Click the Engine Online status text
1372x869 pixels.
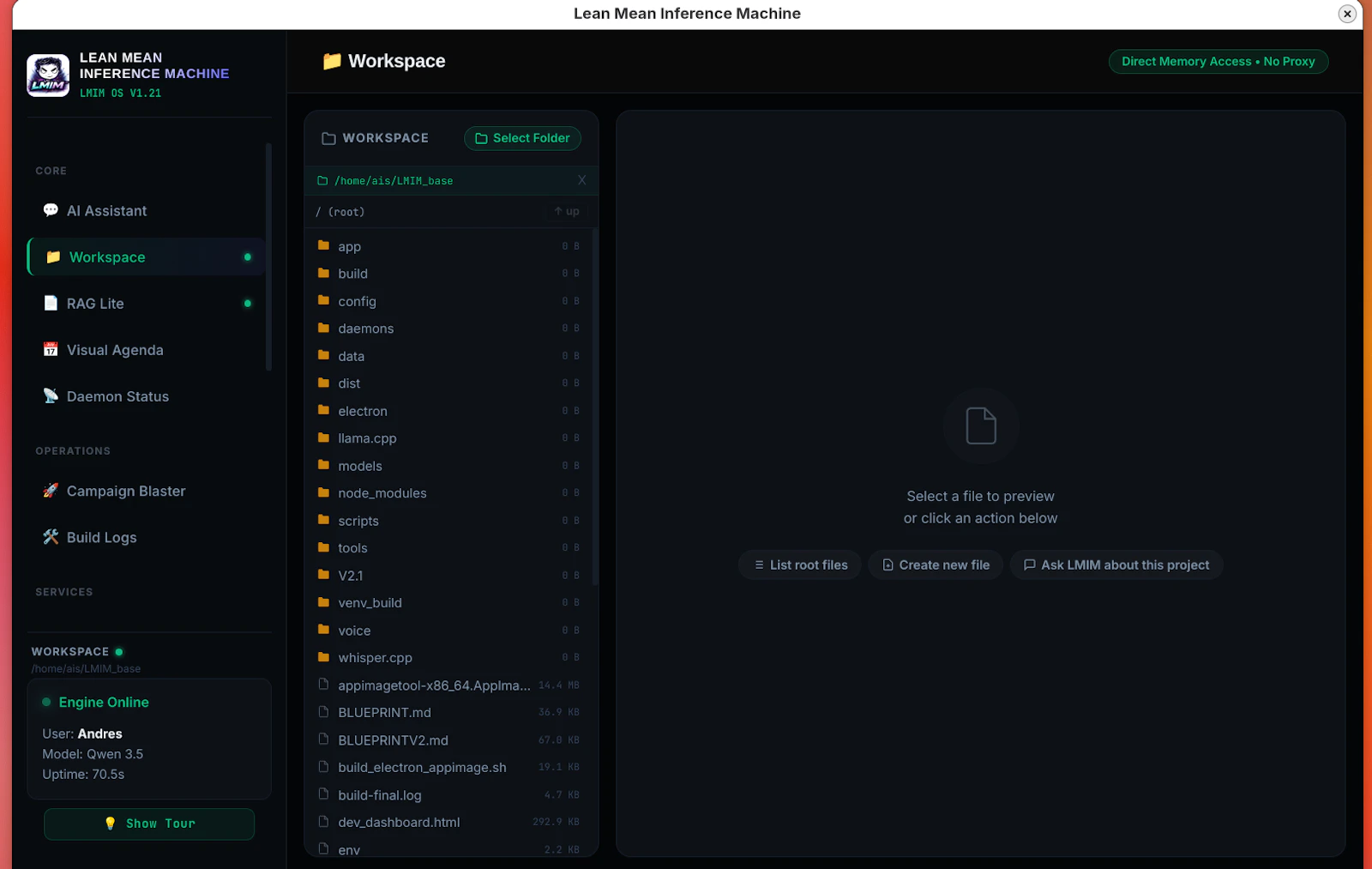point(104,702)
